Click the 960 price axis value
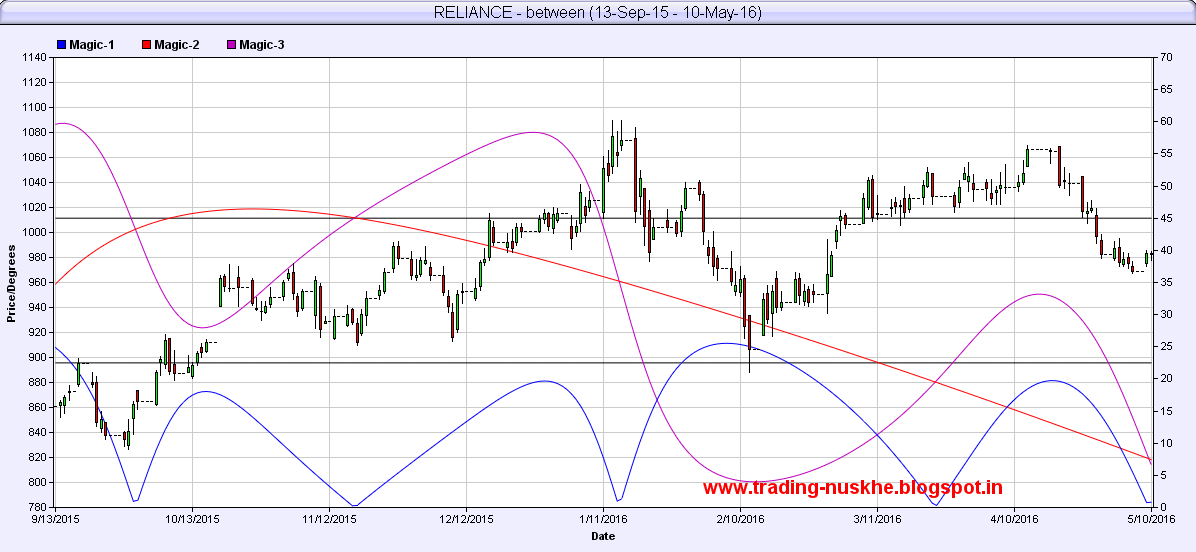The height and width of the screenshot is (552, 1196). click(x=39, y=283)
